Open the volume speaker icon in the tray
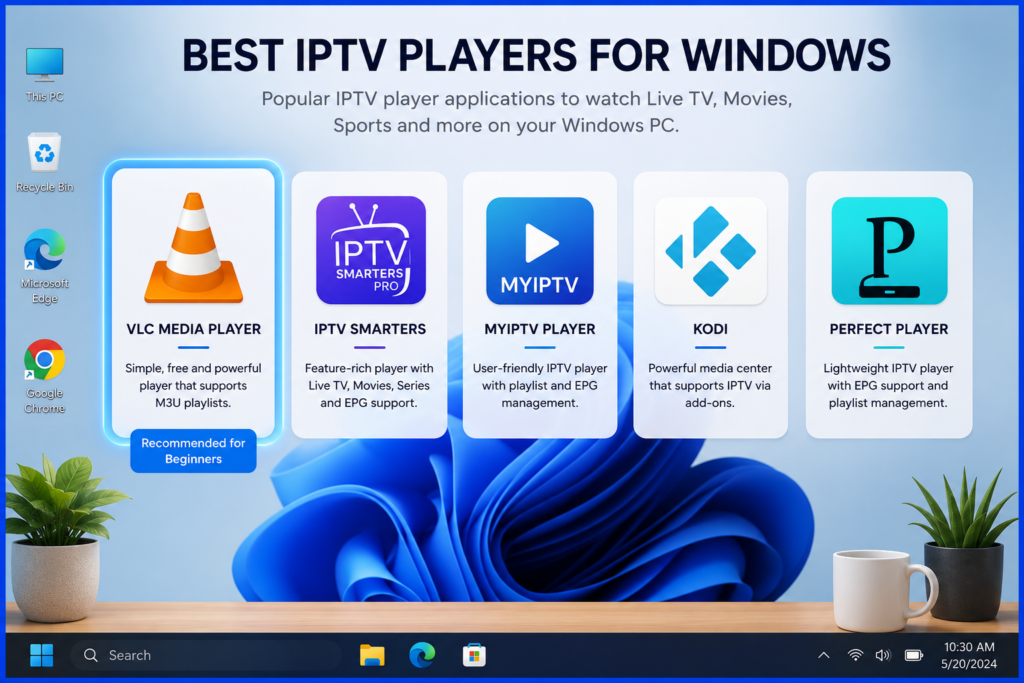Image resolution: width=1024 pixels, height=683 pixels. pyautogui.click(x=883, y=655)
